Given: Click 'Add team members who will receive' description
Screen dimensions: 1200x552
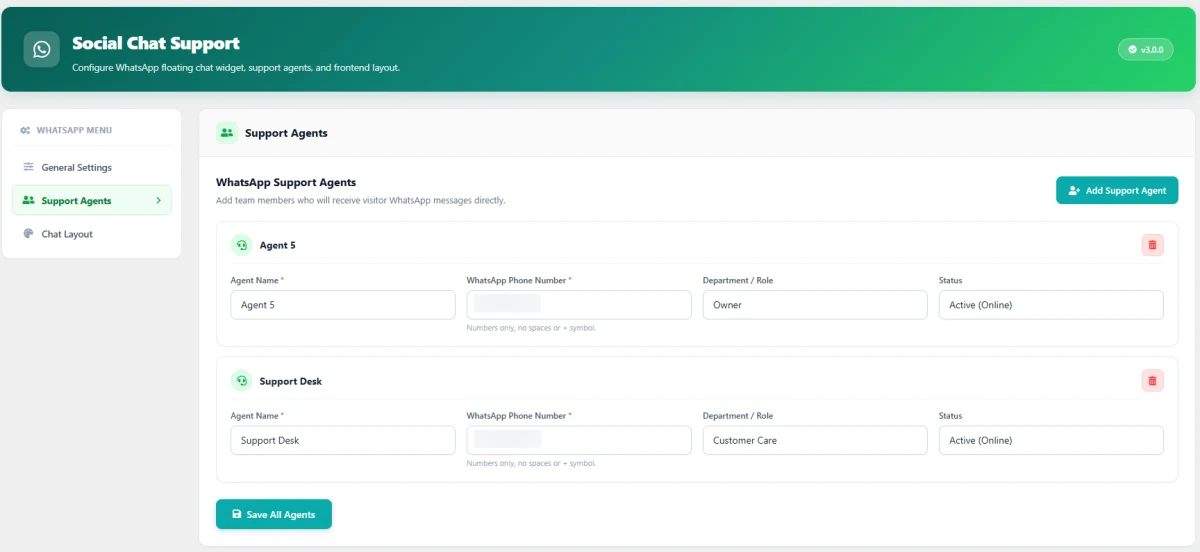Looking at the screenshot, I should 361,200.
